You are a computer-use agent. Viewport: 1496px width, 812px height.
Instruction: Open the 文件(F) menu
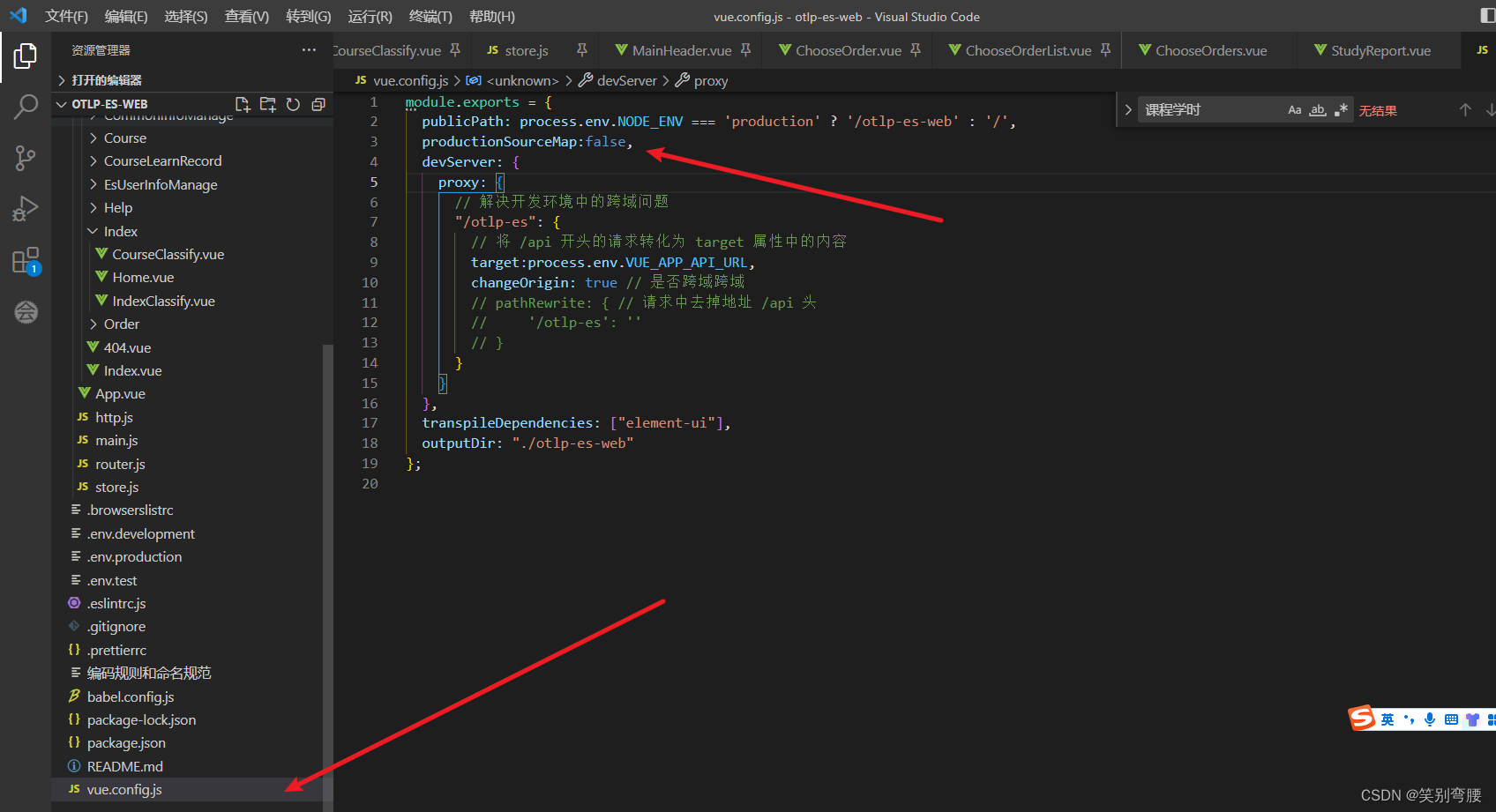[x=66, y=16]
